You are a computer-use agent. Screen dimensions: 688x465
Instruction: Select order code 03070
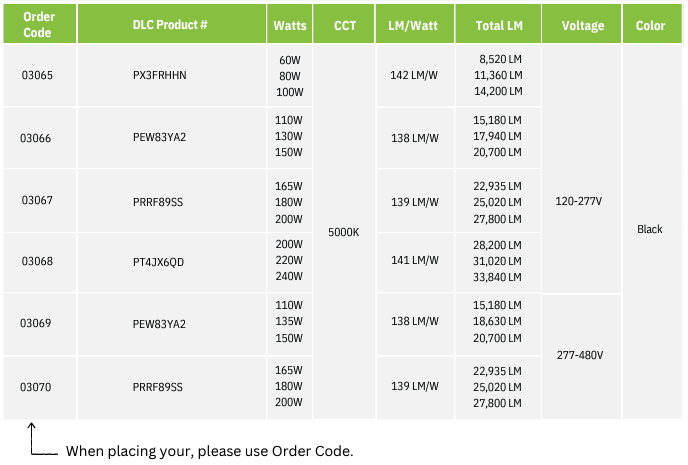pos(36,387)
